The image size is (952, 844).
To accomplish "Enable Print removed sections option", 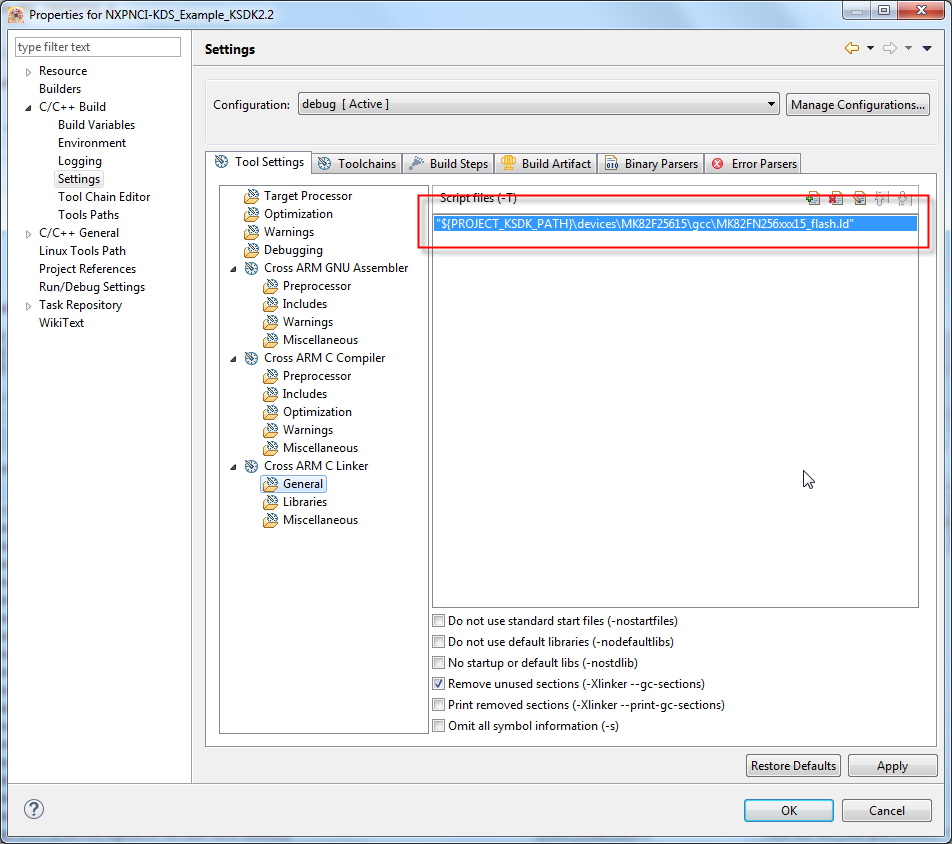I will pyautogui.click(x=438, y=705).
